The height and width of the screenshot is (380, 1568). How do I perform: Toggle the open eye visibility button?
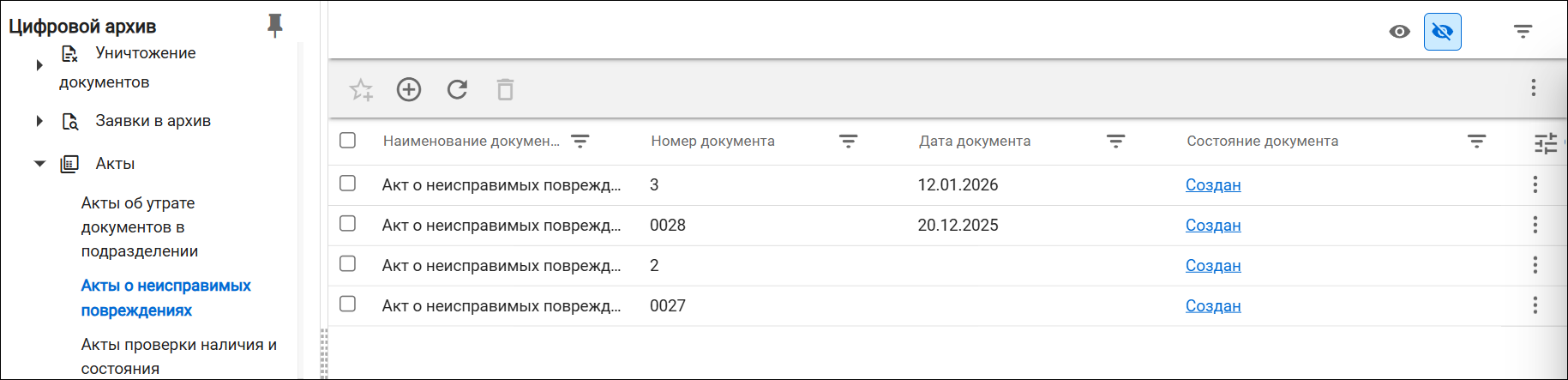1399,32
